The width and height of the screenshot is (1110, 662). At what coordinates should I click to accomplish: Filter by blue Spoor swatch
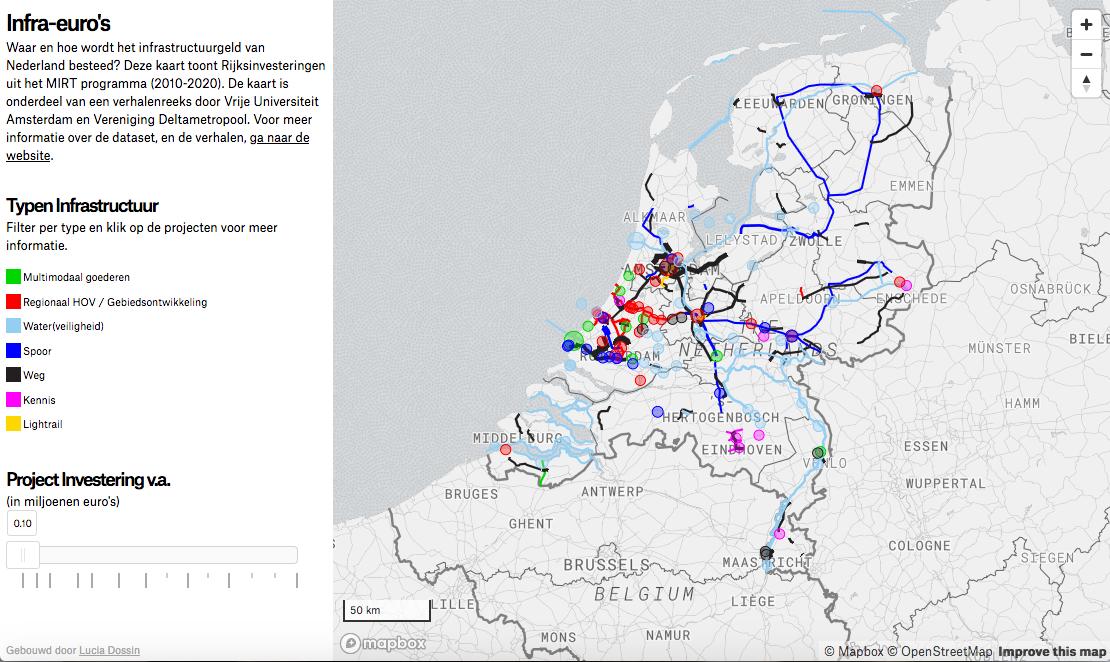tap(14, 351)
